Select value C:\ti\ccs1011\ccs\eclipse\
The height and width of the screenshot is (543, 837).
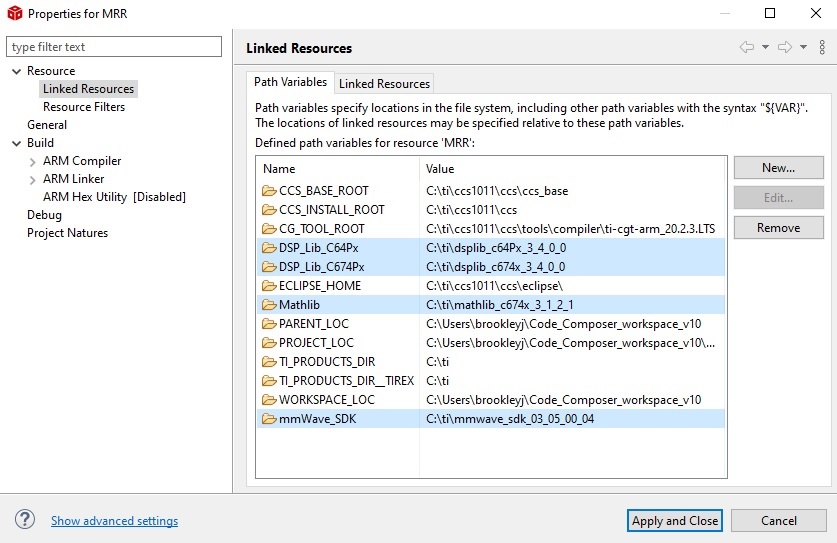tap(494, 286)
